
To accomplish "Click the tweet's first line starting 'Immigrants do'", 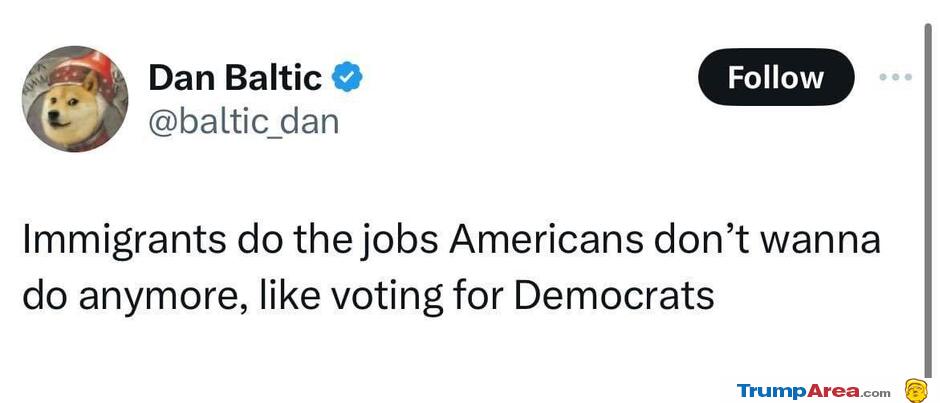I will 451,241.
